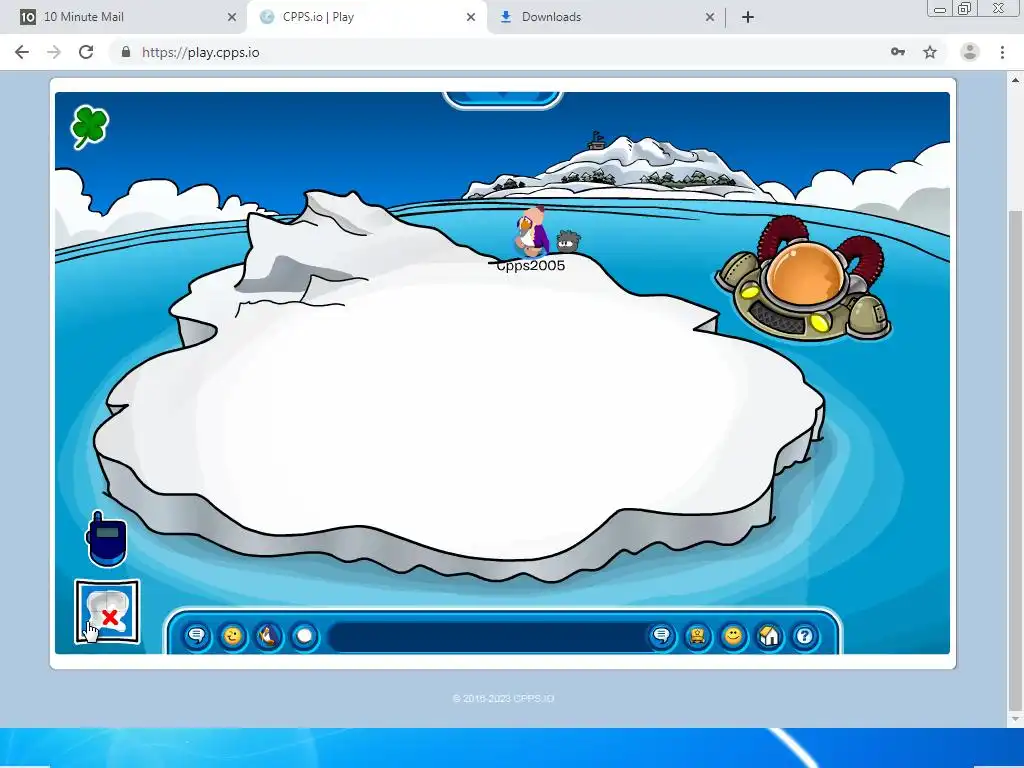Viewport: 1024px width, 768px height.
Task: Click the scrollbar up arrow
Action: coord(1016,80)
